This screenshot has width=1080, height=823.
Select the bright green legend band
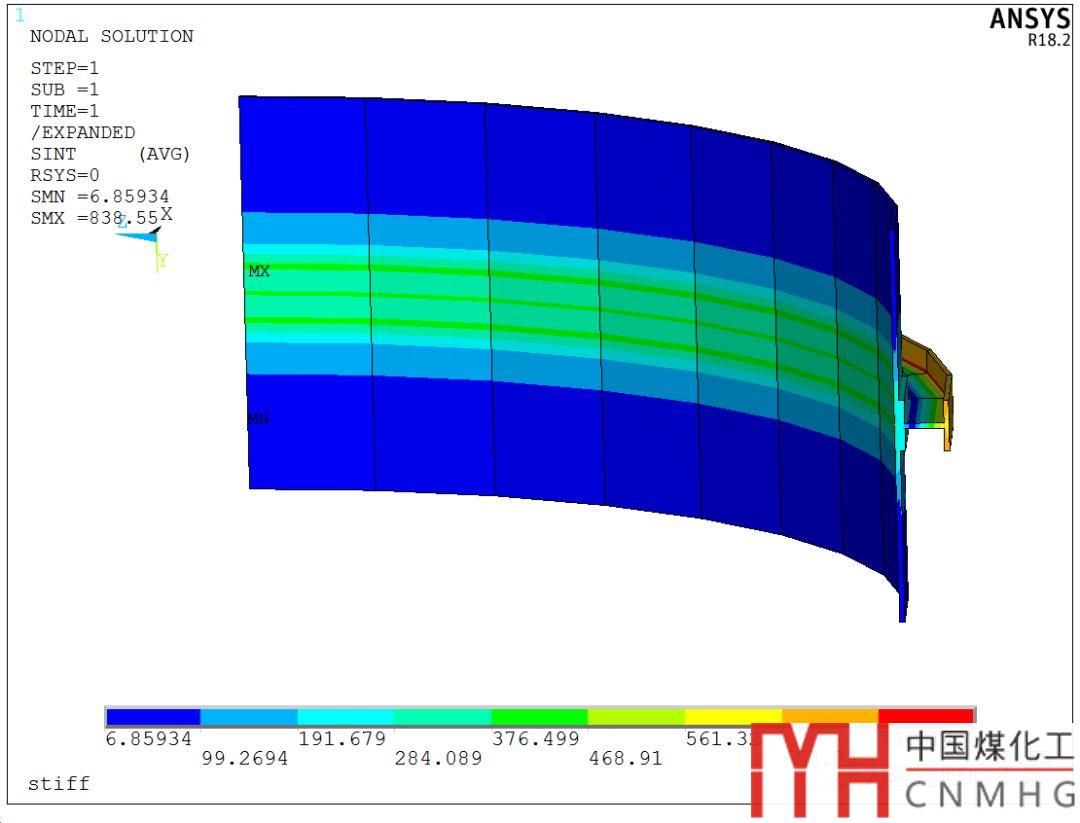point(539,717)
